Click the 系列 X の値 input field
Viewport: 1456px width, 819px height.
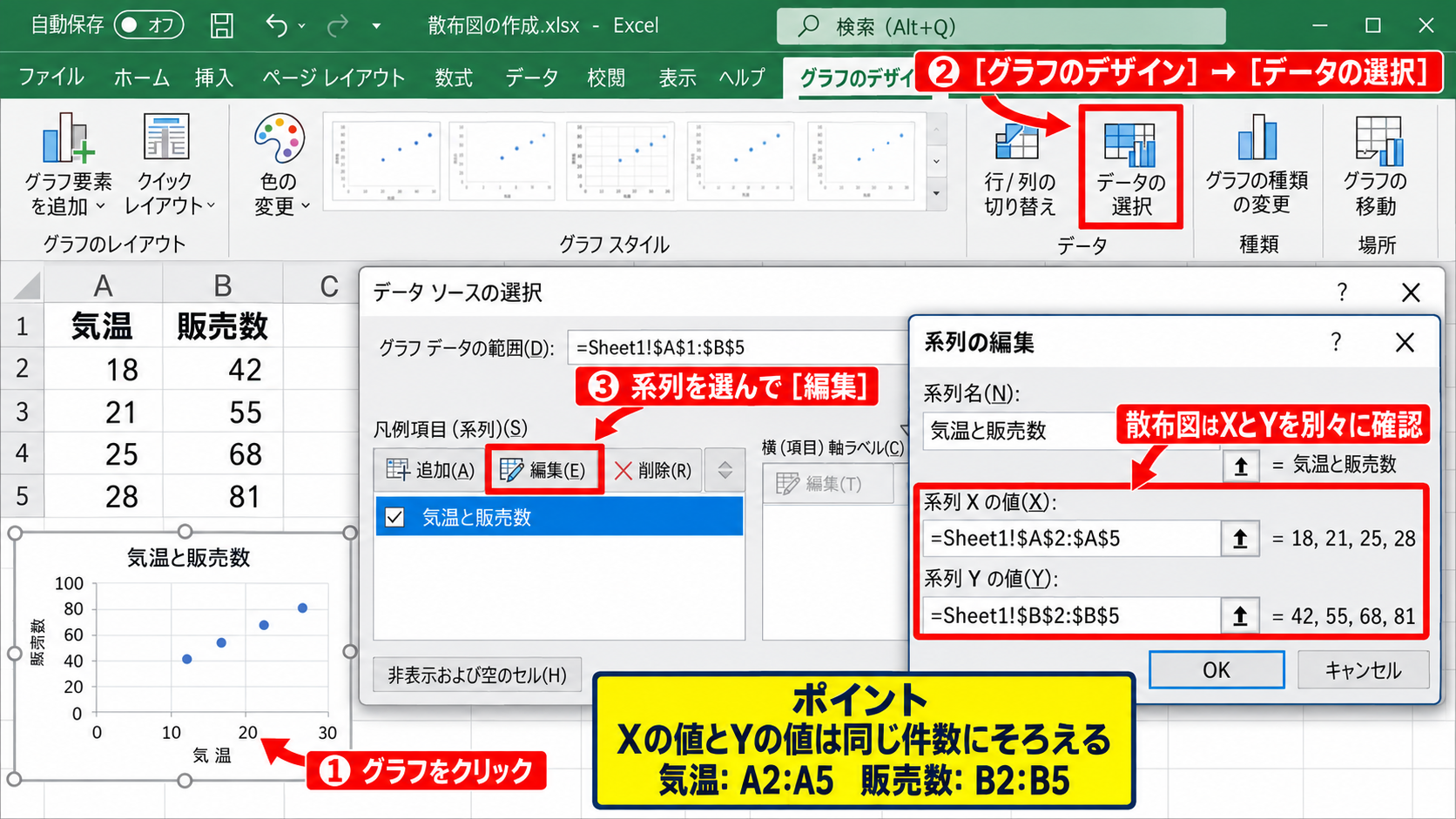click(1071, 539)
